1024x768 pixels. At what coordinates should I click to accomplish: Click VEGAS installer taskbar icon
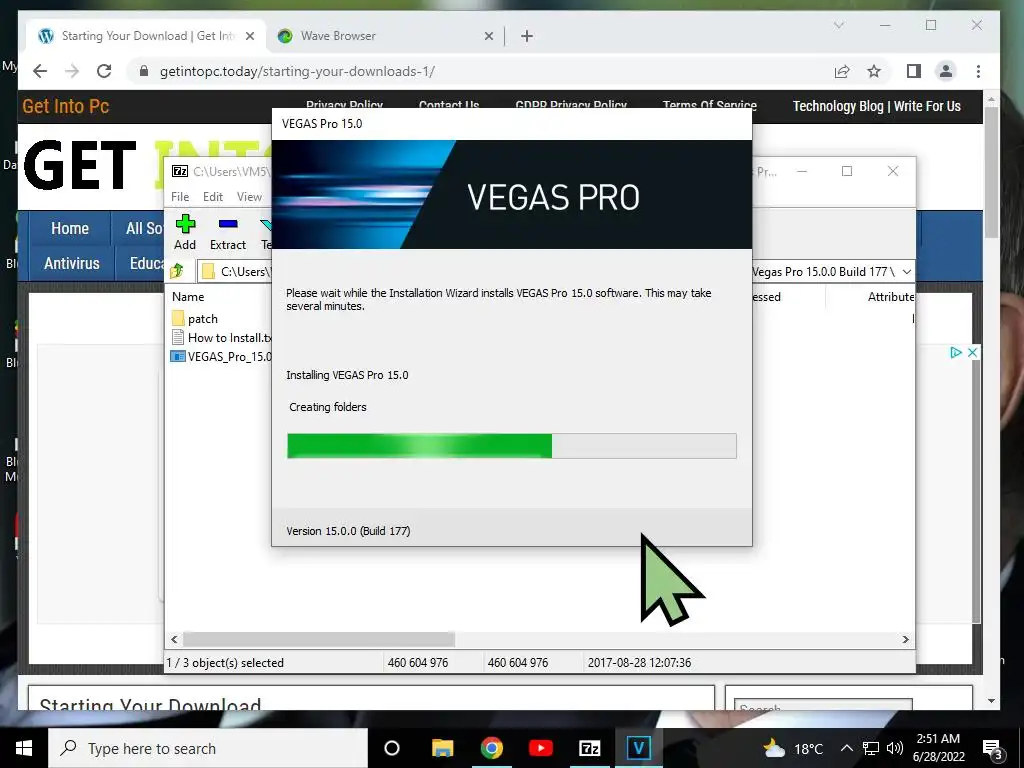tap(638, 748)
